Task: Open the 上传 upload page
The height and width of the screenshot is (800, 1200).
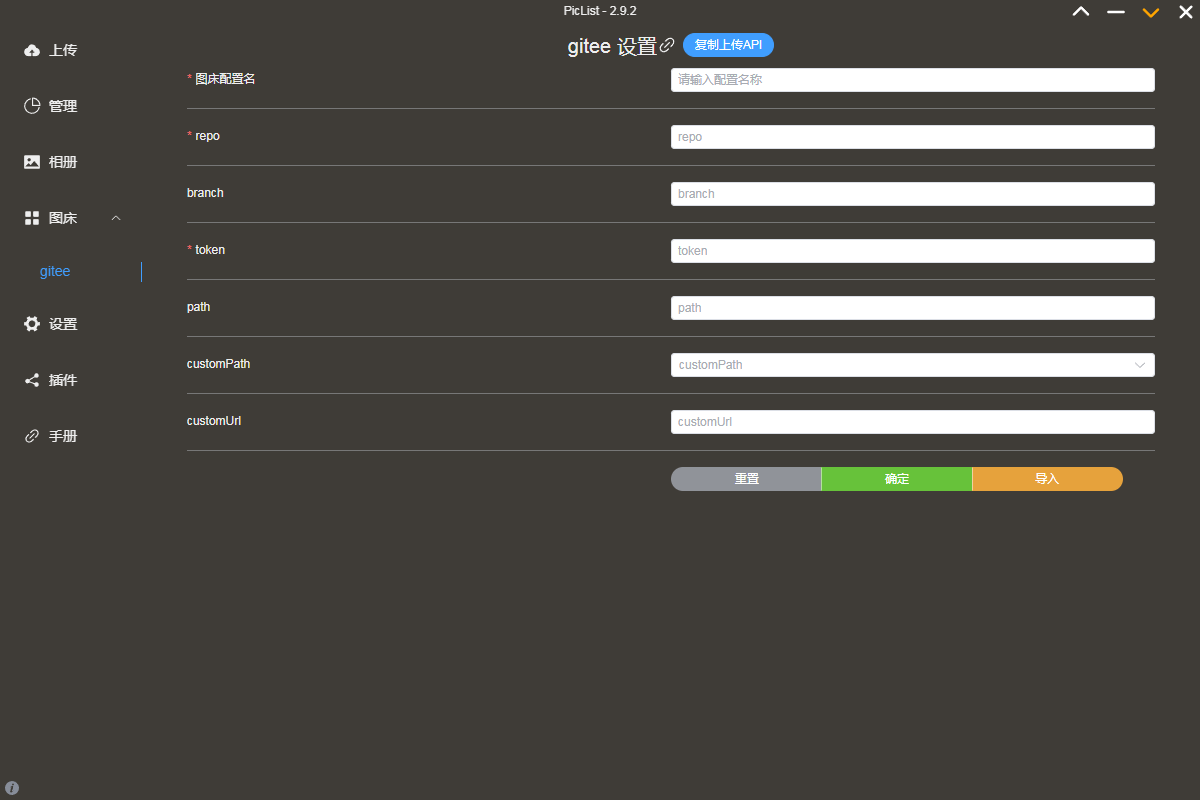Action: tap(62, 50)
